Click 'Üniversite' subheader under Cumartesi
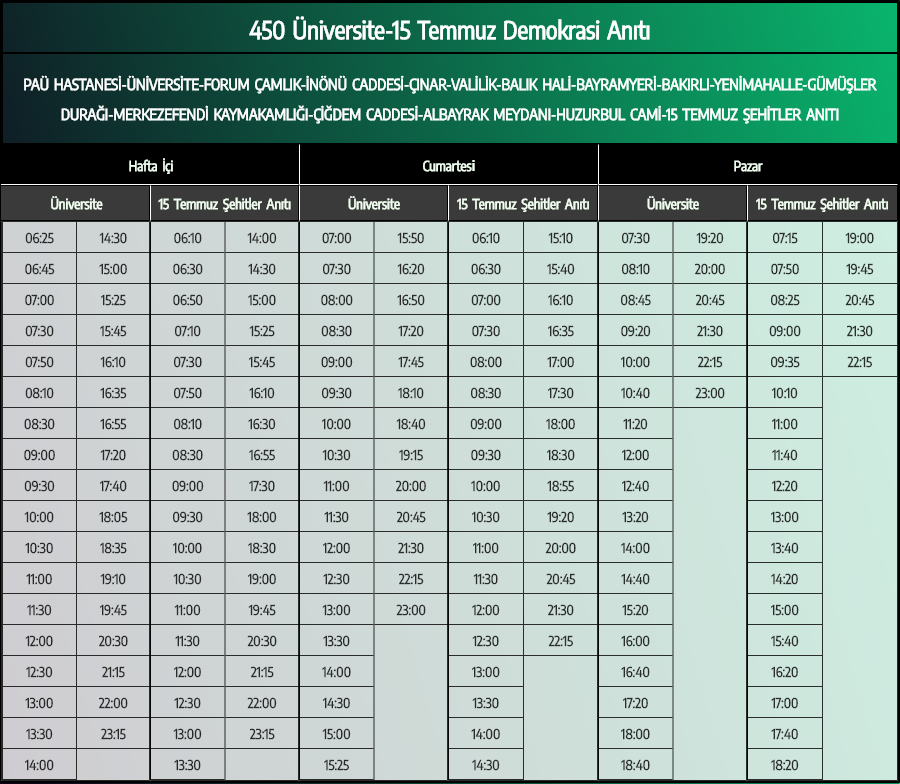900x784 pixels. coord(374,204)
